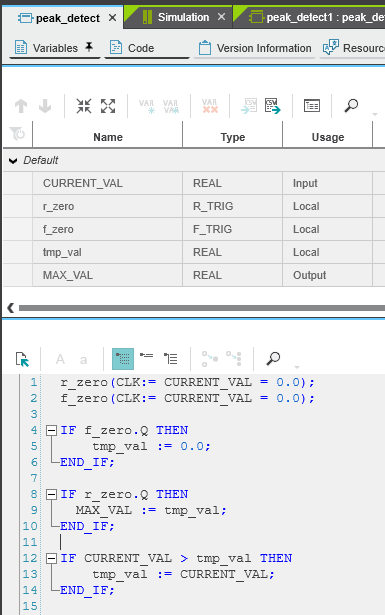Close the peak_detect tab

point(113,18)
